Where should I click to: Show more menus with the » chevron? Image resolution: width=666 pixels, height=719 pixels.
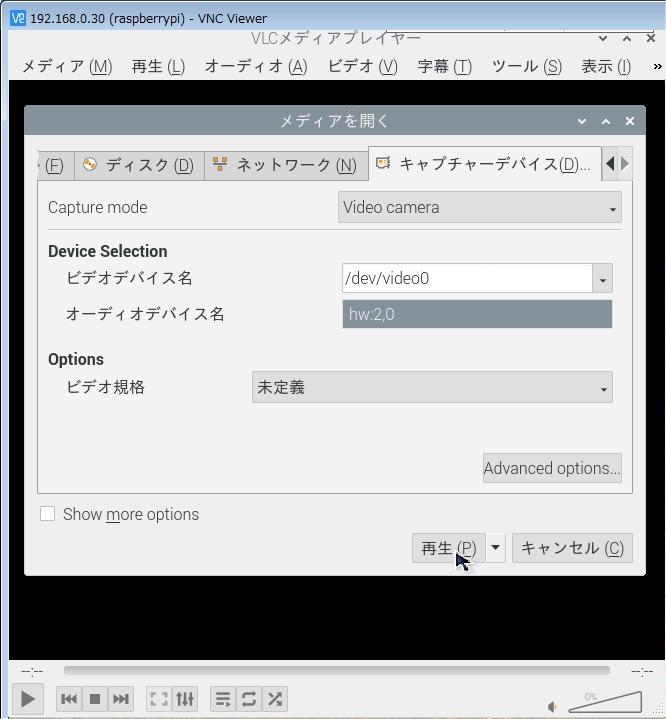click(x=657, y=66)
